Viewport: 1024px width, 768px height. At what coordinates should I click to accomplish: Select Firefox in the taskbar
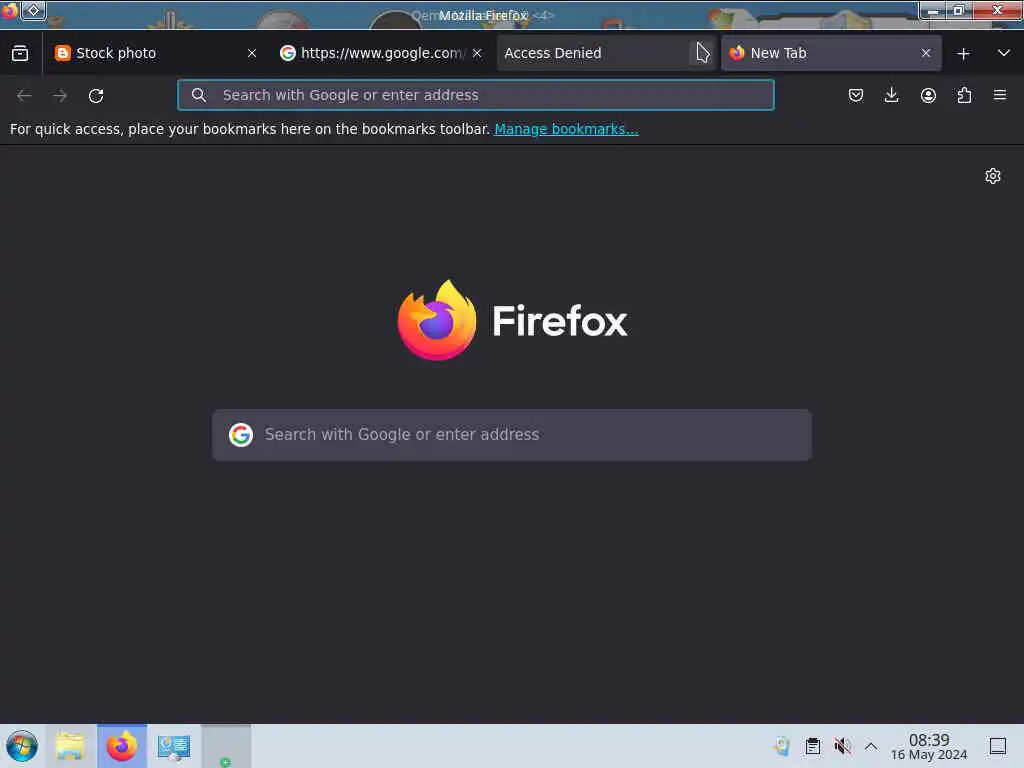(122, 746)
